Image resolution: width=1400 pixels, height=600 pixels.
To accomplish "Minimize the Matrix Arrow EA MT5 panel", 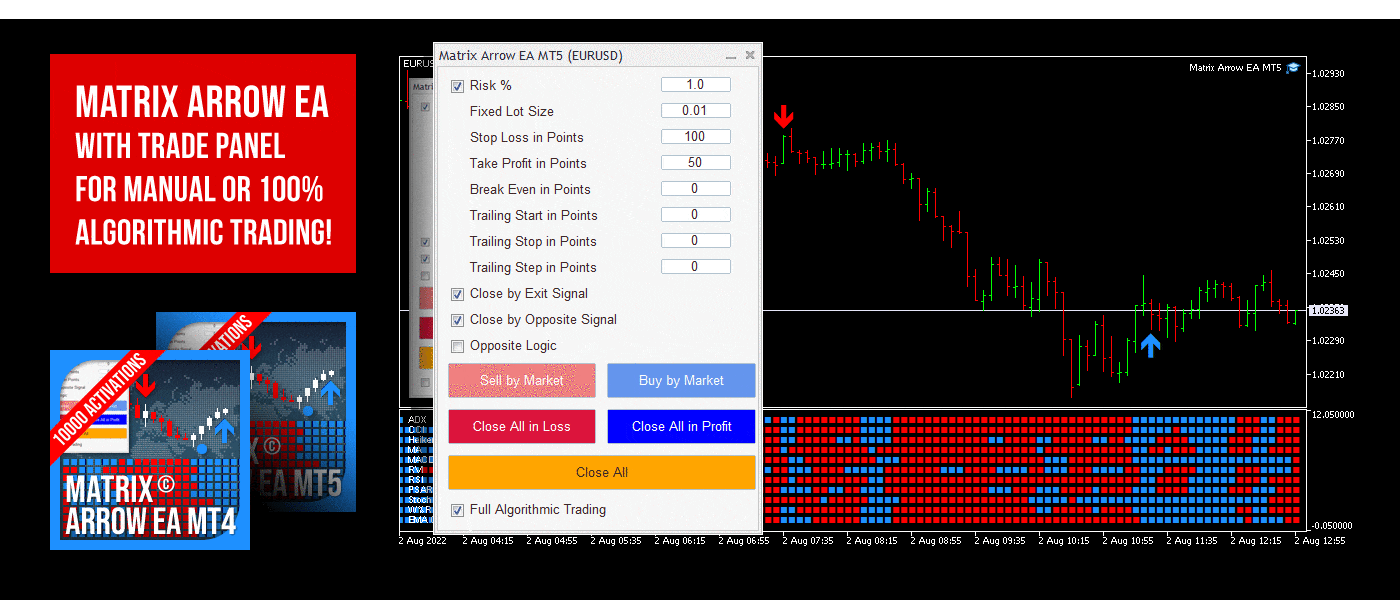I will pyautogui.click(x=731, y=57).
